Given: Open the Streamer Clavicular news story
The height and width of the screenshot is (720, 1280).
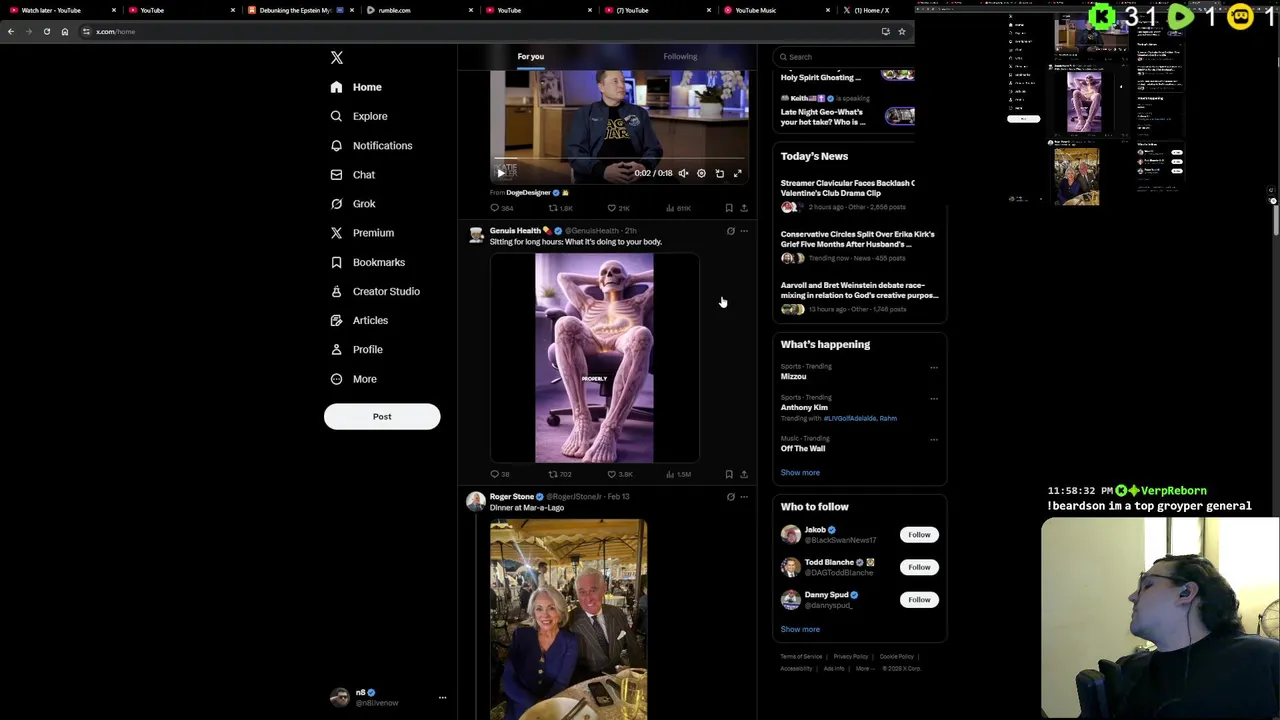Looking at the screenshot, I should (848, 194).
